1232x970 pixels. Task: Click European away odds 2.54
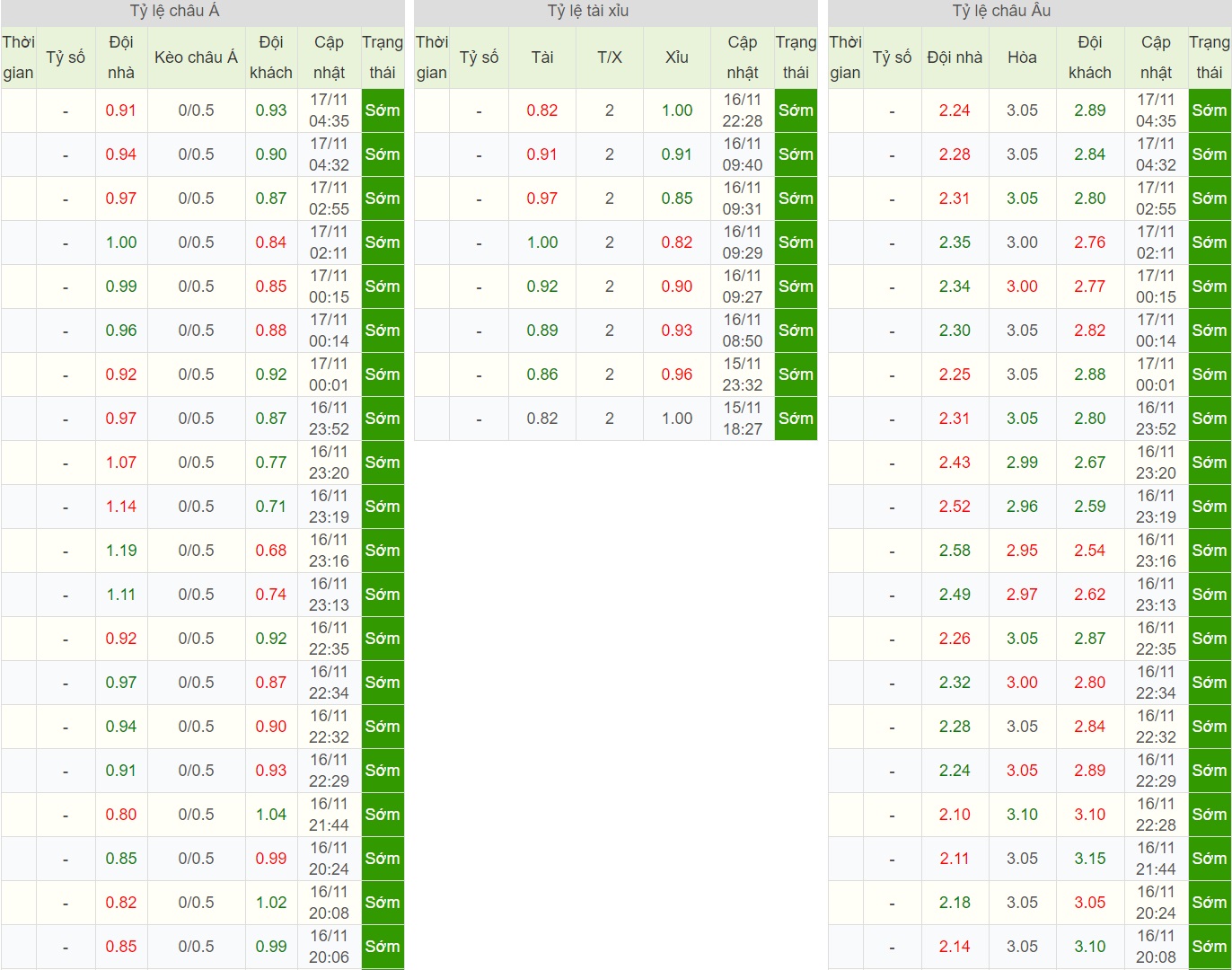(x=1090, y=551)
